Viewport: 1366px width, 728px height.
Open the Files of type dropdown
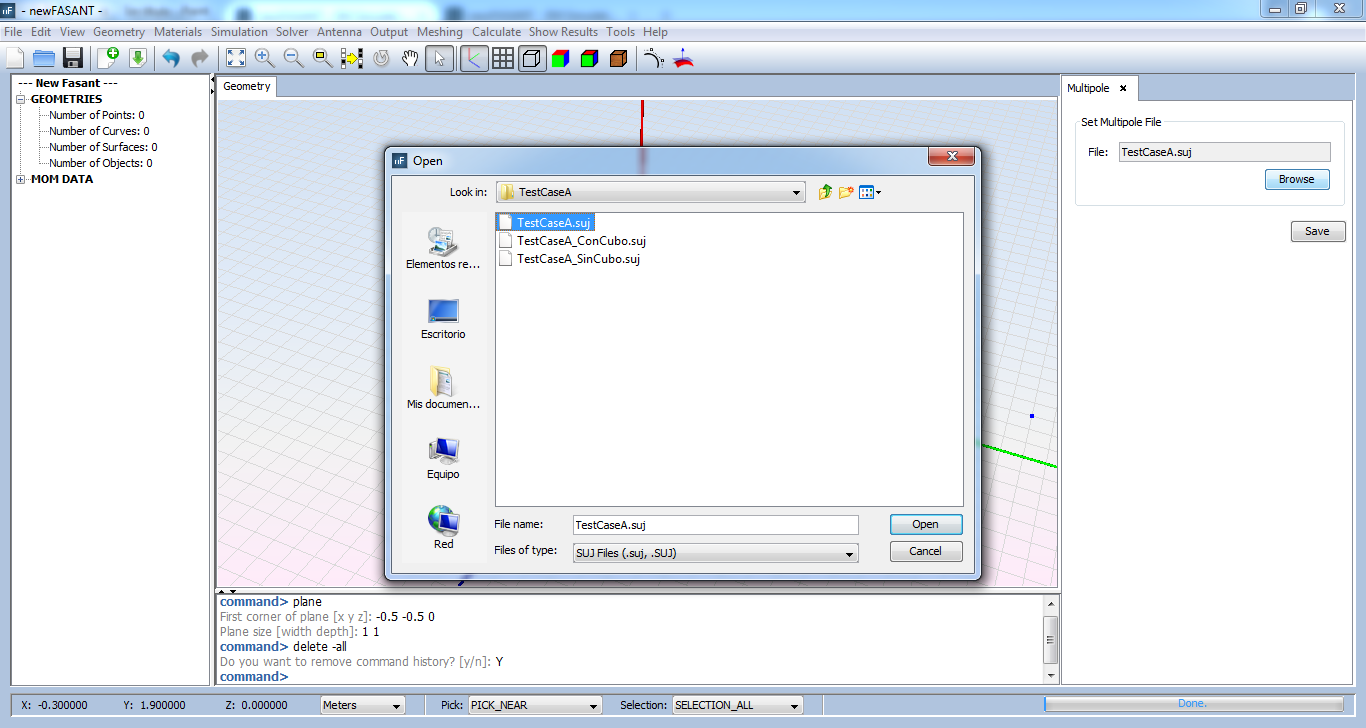(x=850, y=553)
